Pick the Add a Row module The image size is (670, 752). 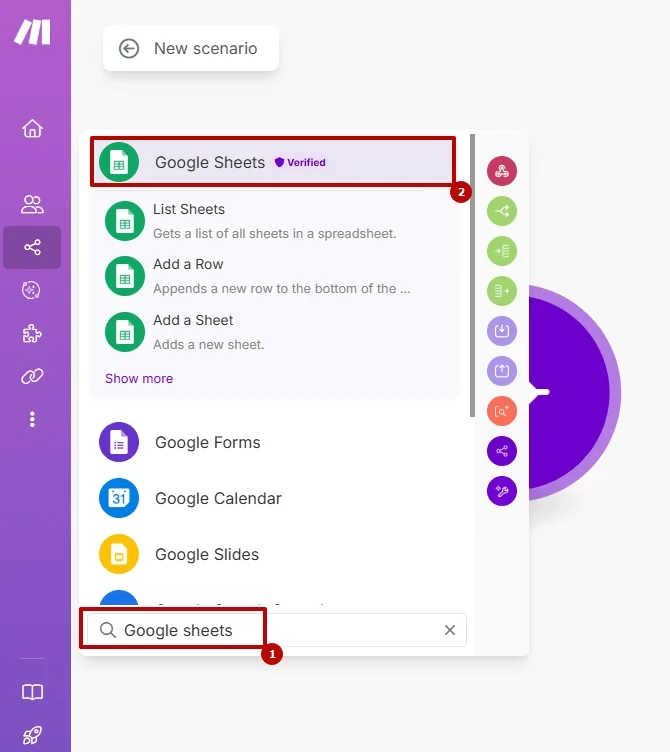(274, 276)
